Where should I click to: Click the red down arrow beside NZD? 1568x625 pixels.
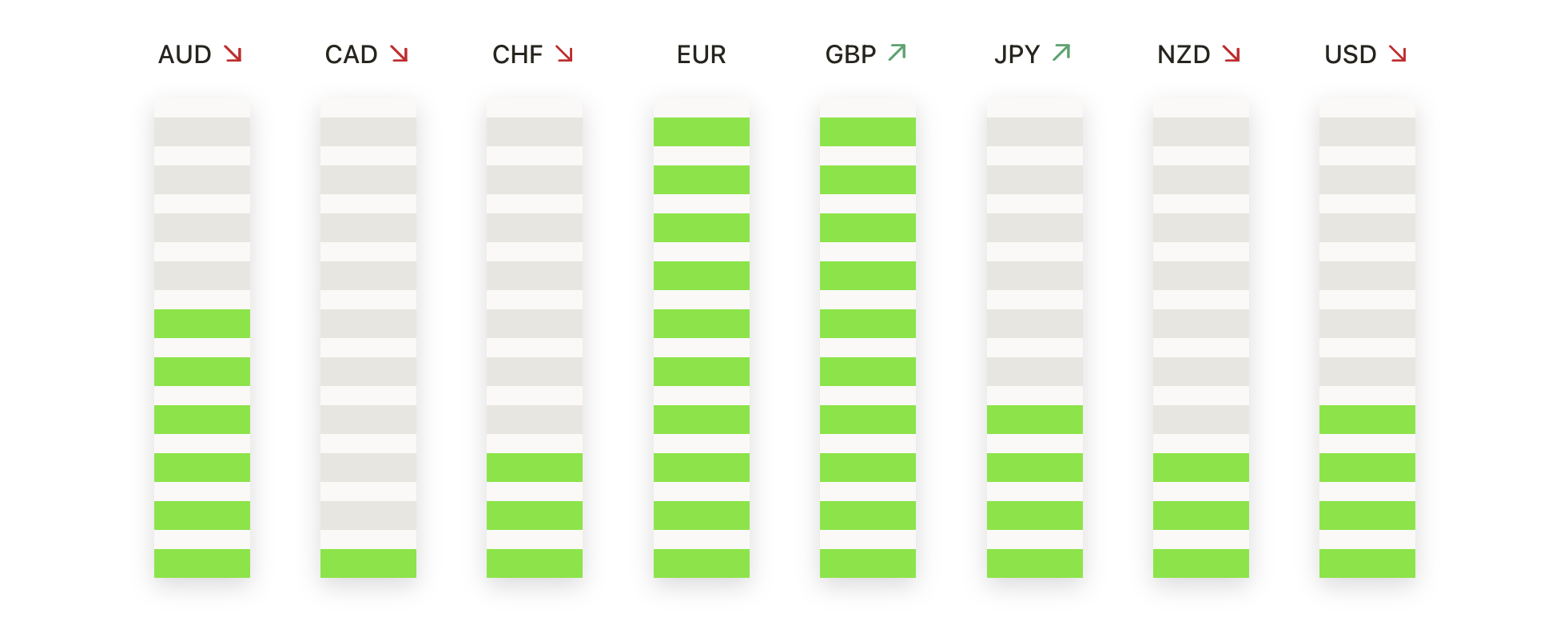point(1232,54)
